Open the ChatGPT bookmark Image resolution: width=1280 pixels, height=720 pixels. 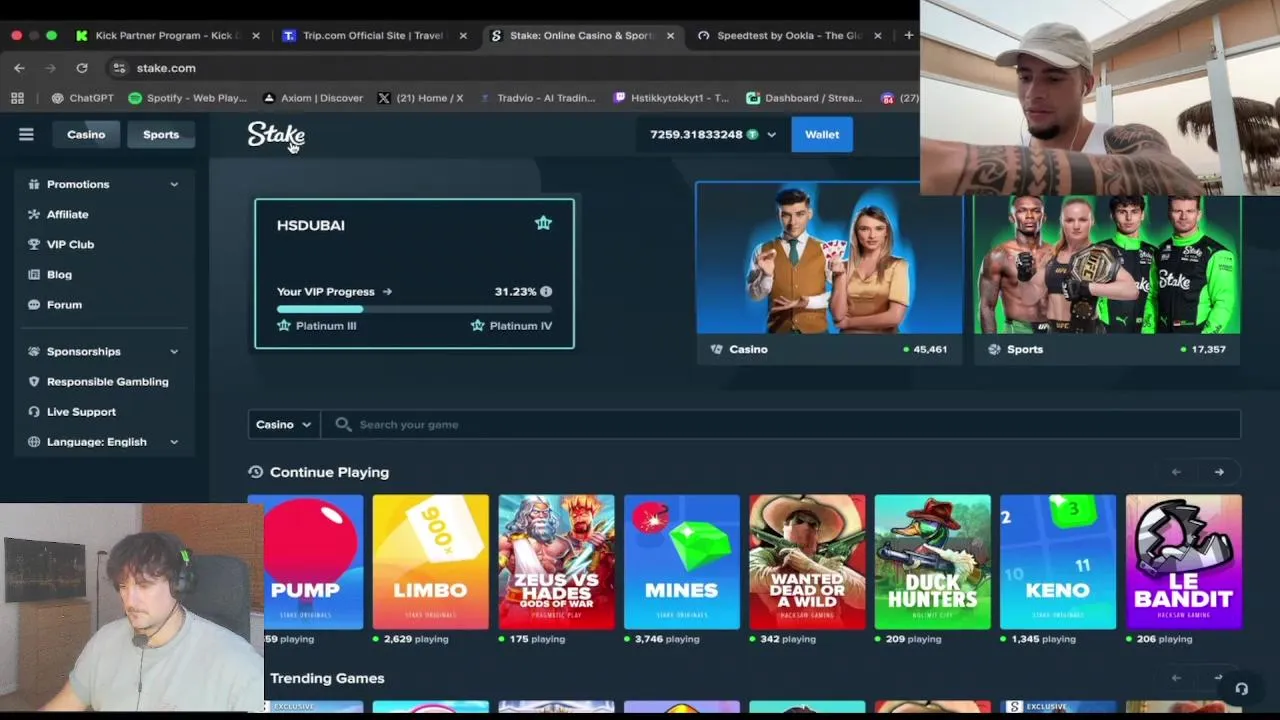point(82,98)
